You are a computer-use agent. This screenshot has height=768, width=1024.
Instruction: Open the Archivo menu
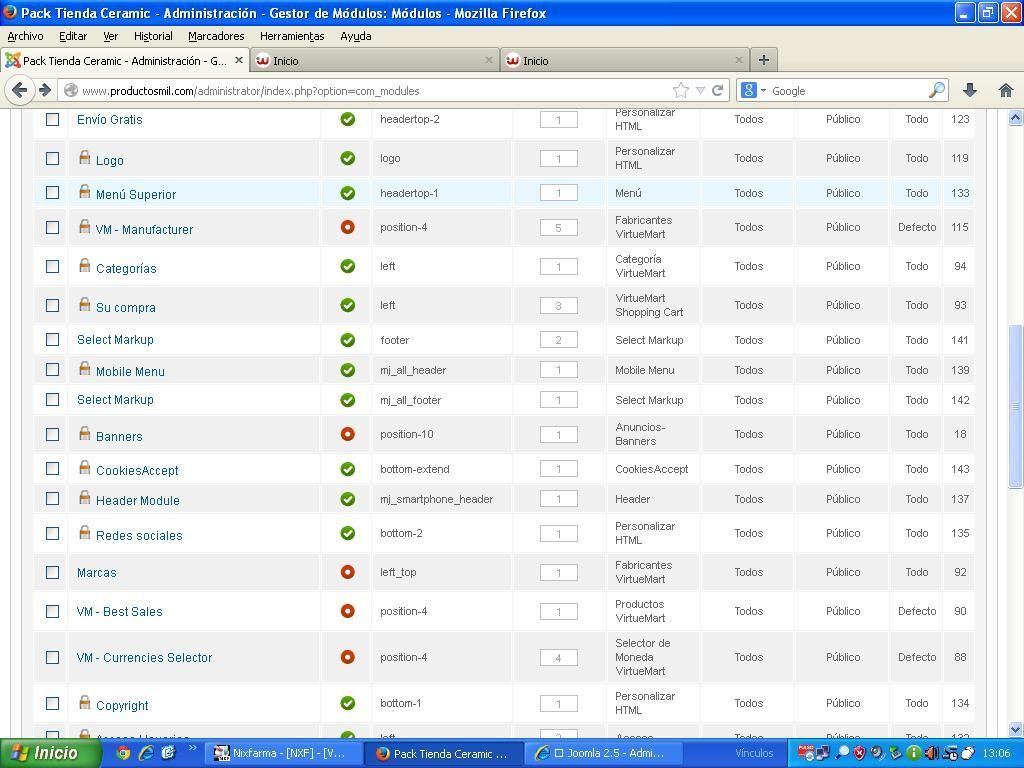[x=25, y=36]
